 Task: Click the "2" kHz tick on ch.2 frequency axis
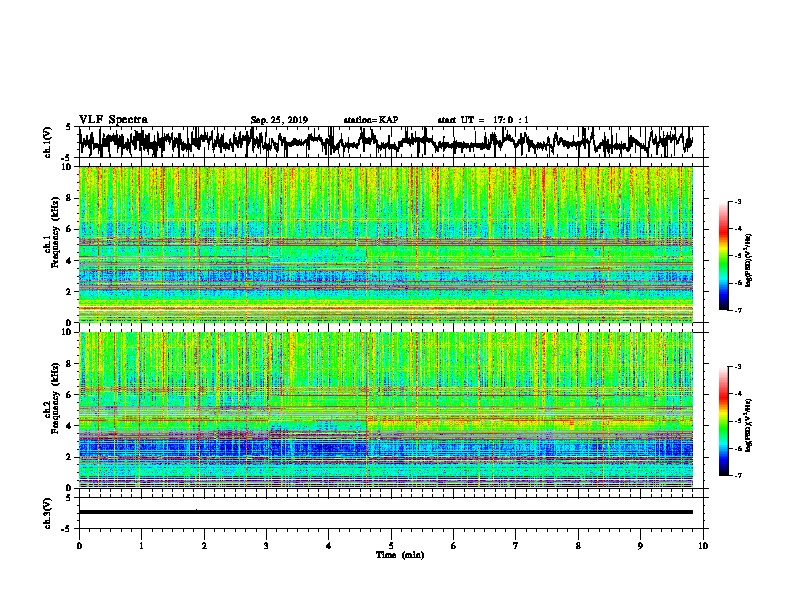(x=70, y=457)
